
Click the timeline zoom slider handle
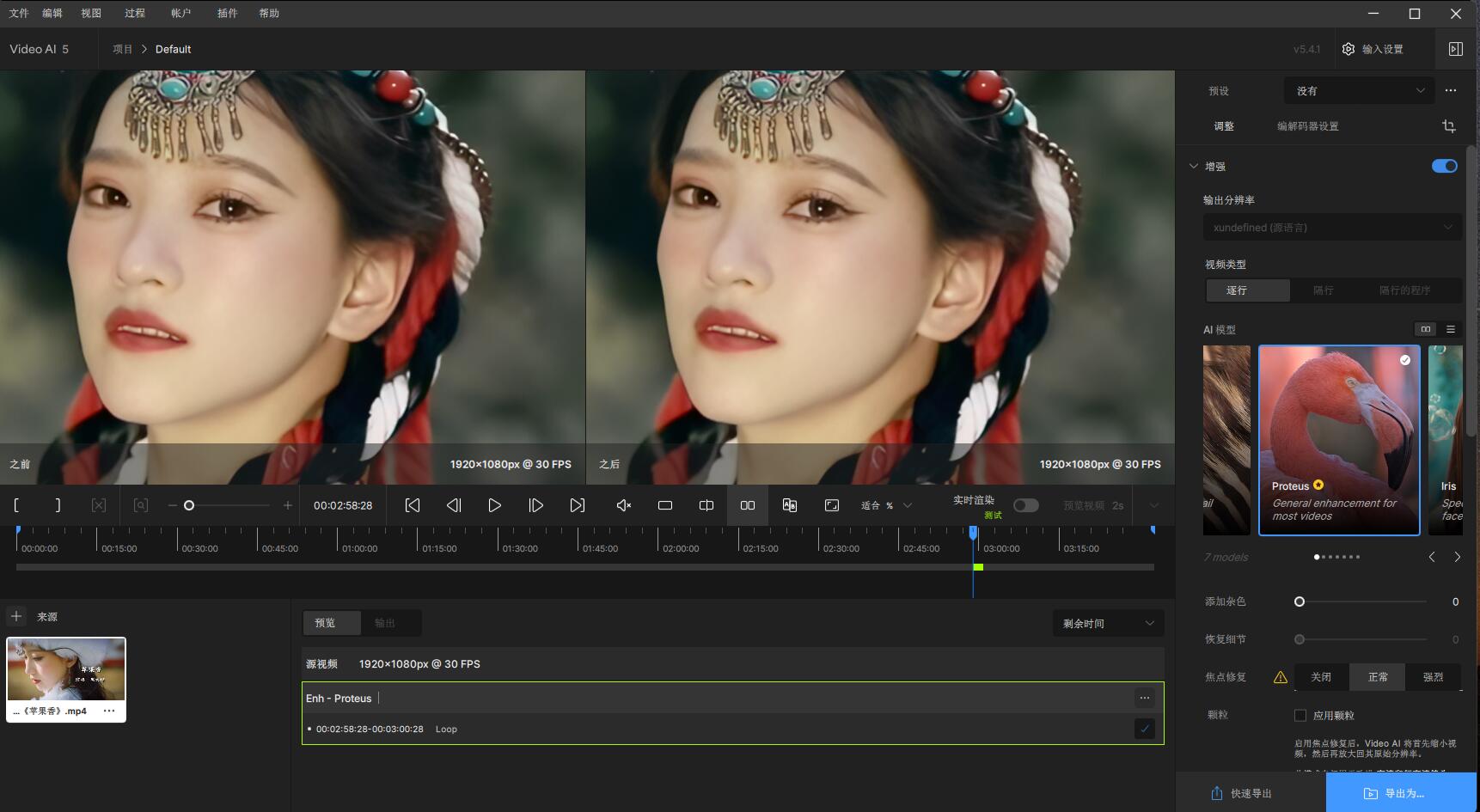189,505
